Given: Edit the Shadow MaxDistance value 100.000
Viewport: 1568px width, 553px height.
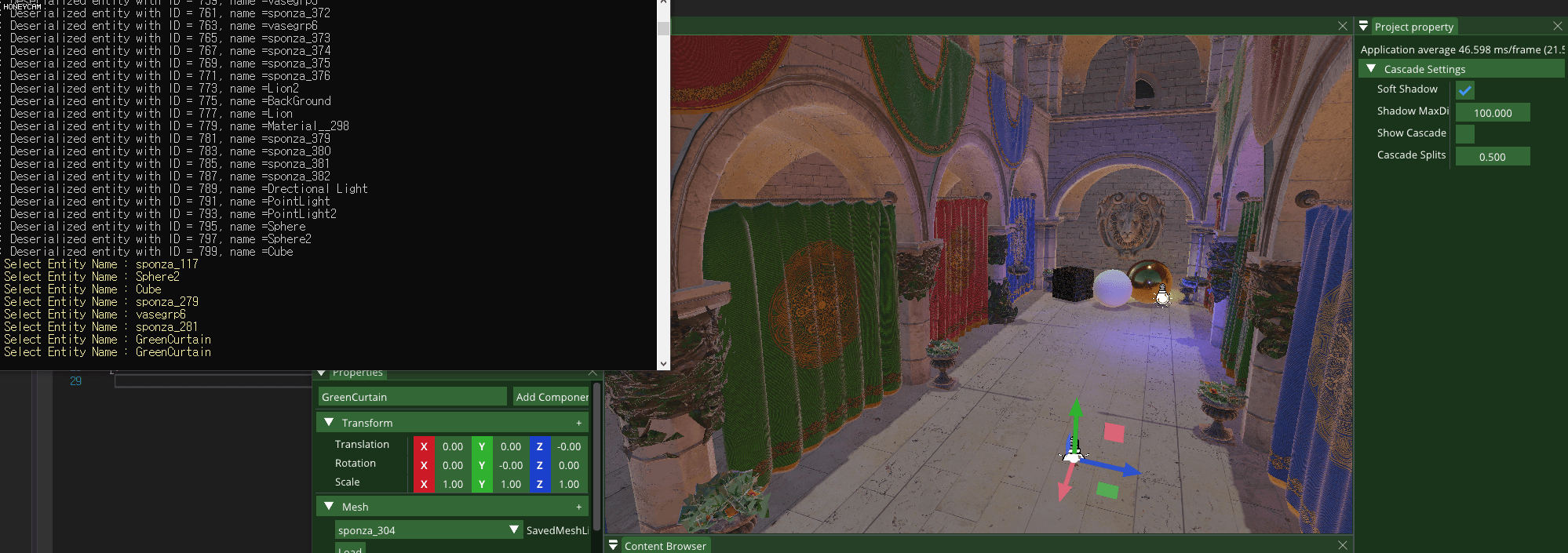Looking at the screenshot, I should pyautogui.click(x=1493, y=113).
